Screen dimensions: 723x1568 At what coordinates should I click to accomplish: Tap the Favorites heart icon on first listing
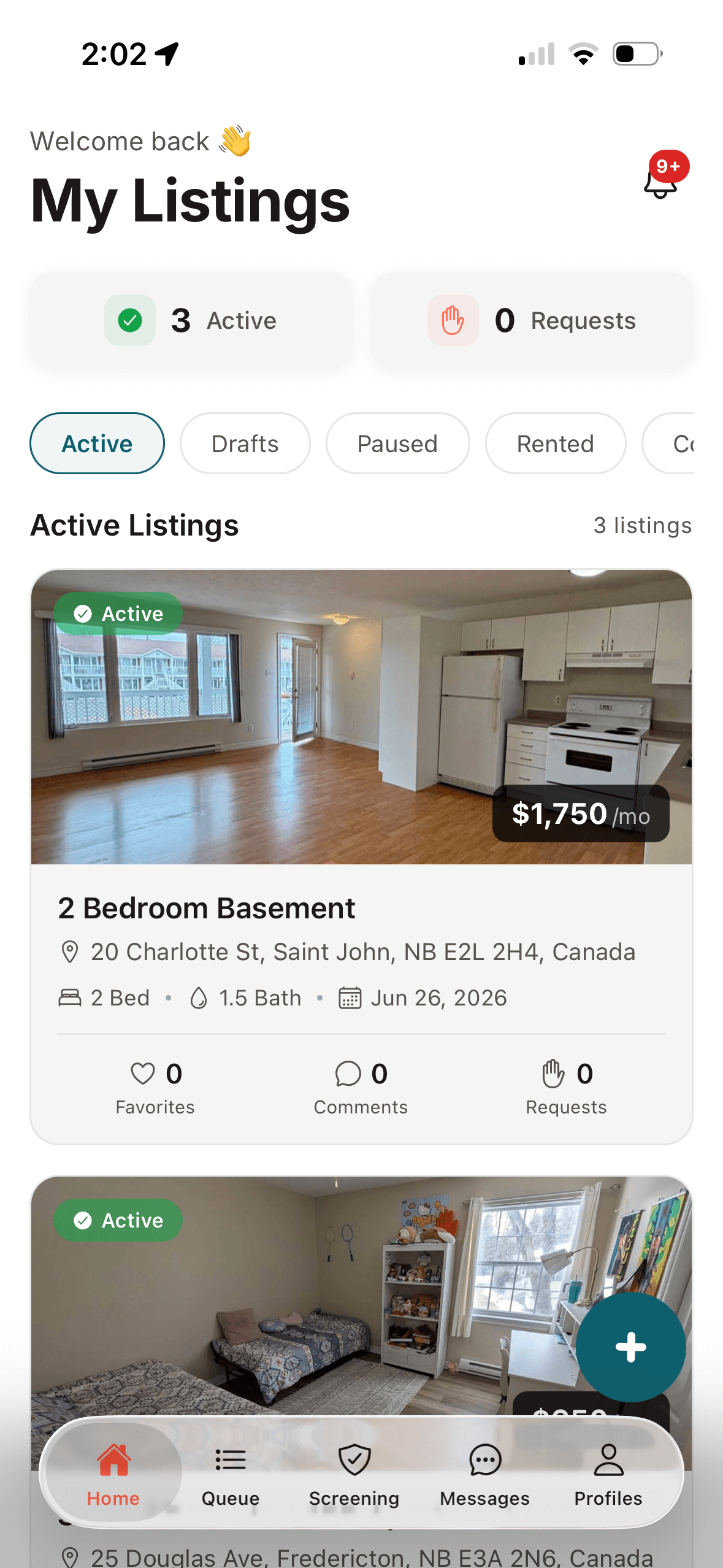[143, 1074]
